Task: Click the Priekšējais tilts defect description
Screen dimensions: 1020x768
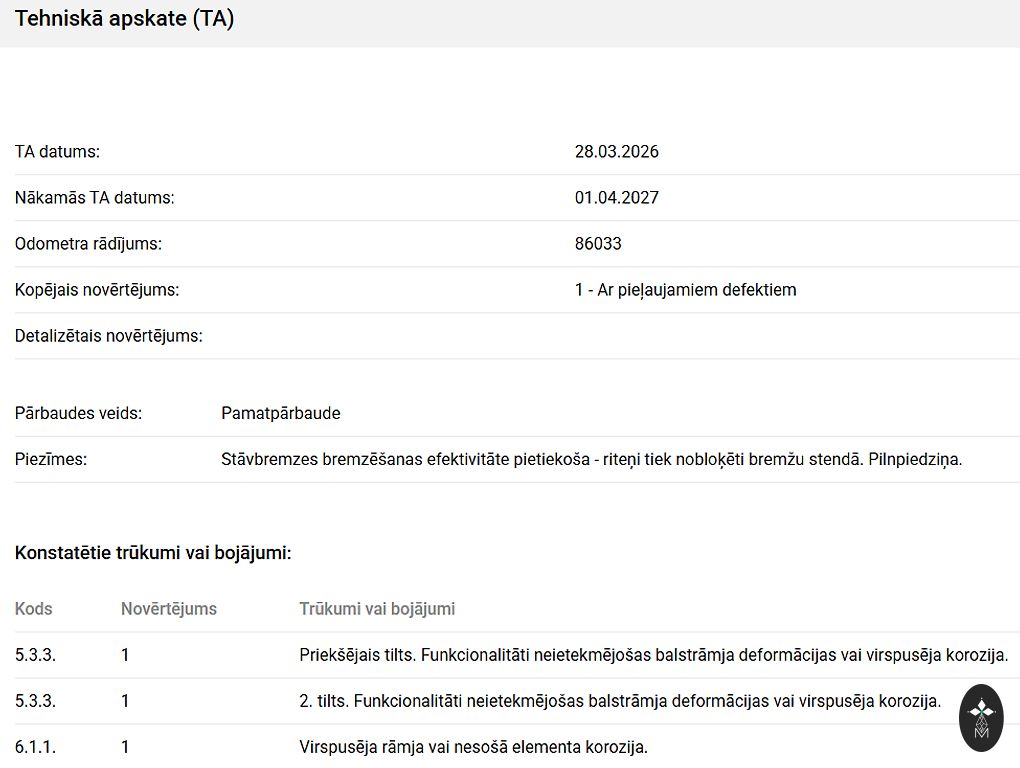Action: click(x=653, y=656)
